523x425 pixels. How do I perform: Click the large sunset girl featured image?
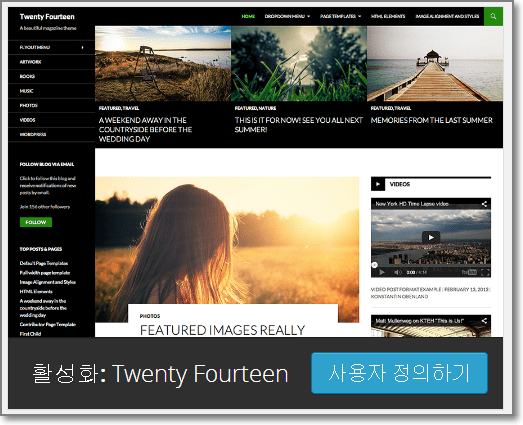[x=227, y=240]
